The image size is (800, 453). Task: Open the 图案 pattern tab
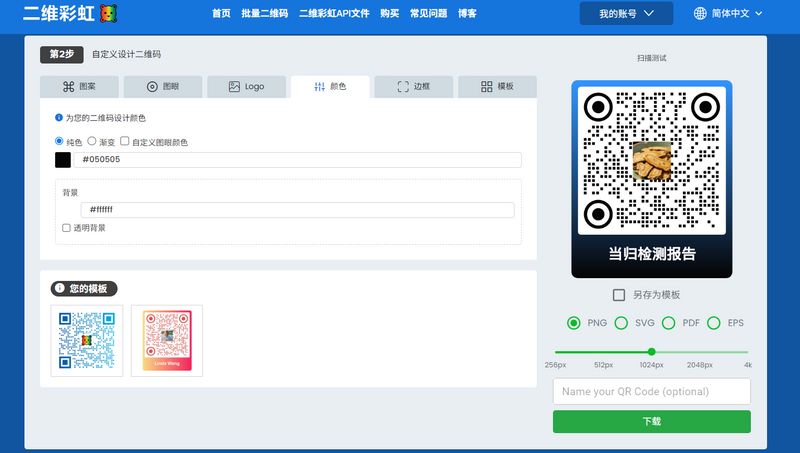79,87
